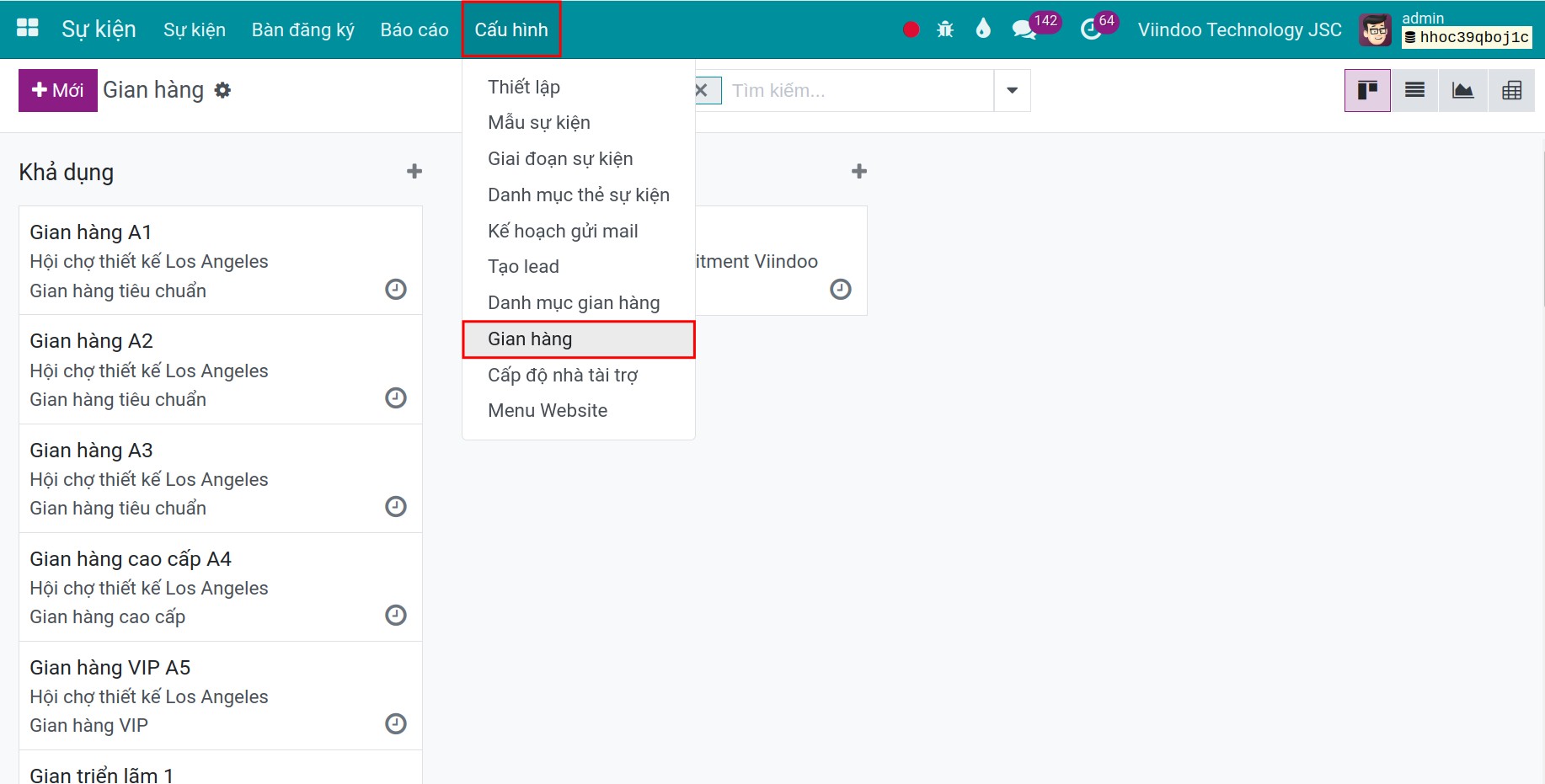Image resolution: width=1545 pixels, height=784 pixels.
Task: Click Viindoo Technology JSC company switcher
Action: coord(1239,29)
